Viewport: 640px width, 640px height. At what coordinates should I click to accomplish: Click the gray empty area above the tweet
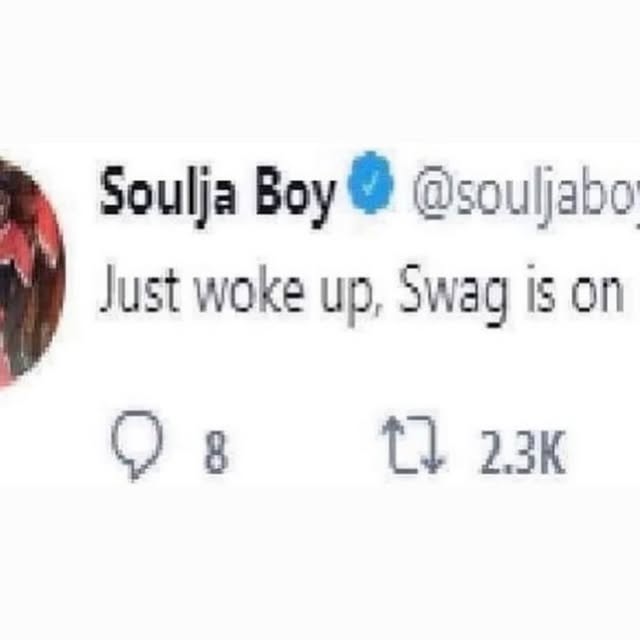(x=320, y=69)
